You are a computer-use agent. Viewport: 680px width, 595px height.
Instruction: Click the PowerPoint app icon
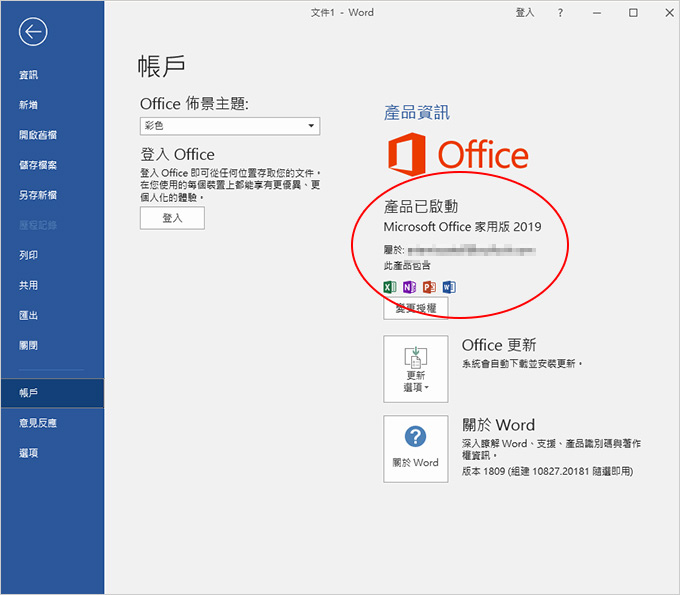tap(429, 287)
